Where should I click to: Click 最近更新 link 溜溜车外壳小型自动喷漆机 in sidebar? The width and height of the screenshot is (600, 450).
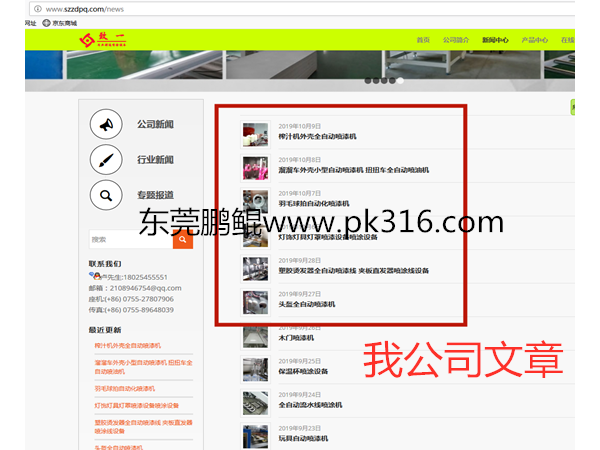tap(143, 367)
